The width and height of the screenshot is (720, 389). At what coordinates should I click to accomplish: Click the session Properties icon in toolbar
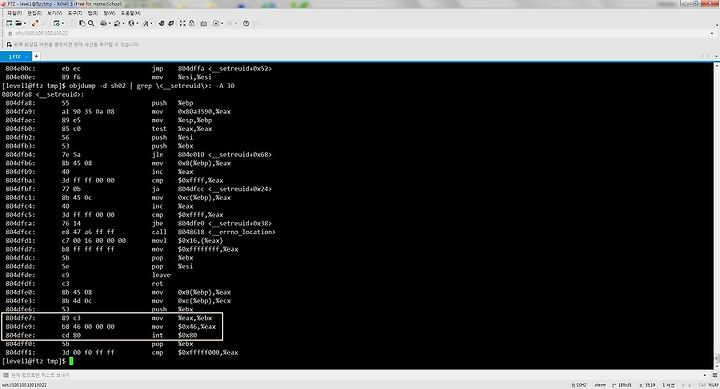coord(56,23)
